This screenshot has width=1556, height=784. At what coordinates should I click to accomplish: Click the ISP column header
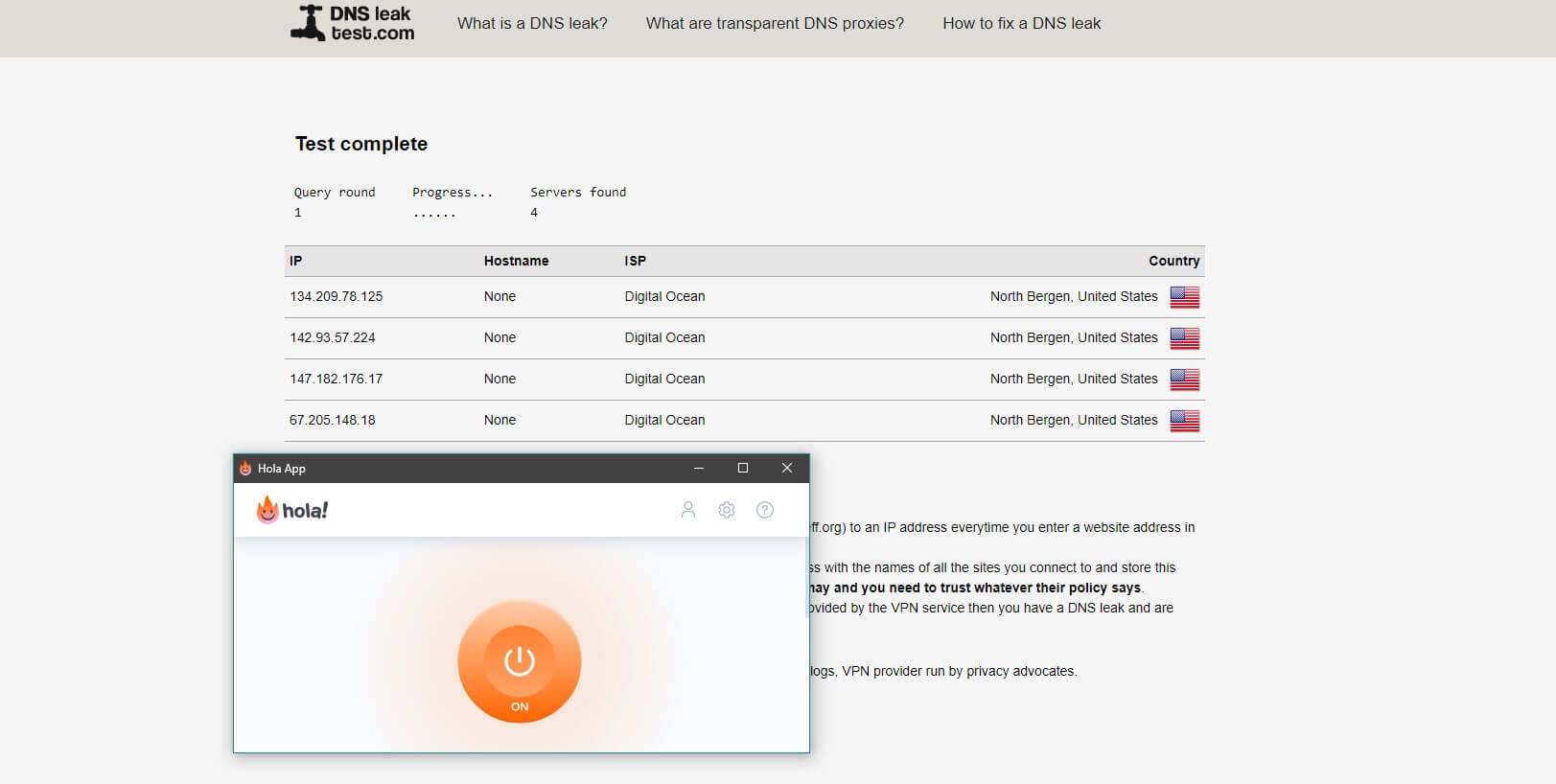pyautogui.click(x=636, y=261)
